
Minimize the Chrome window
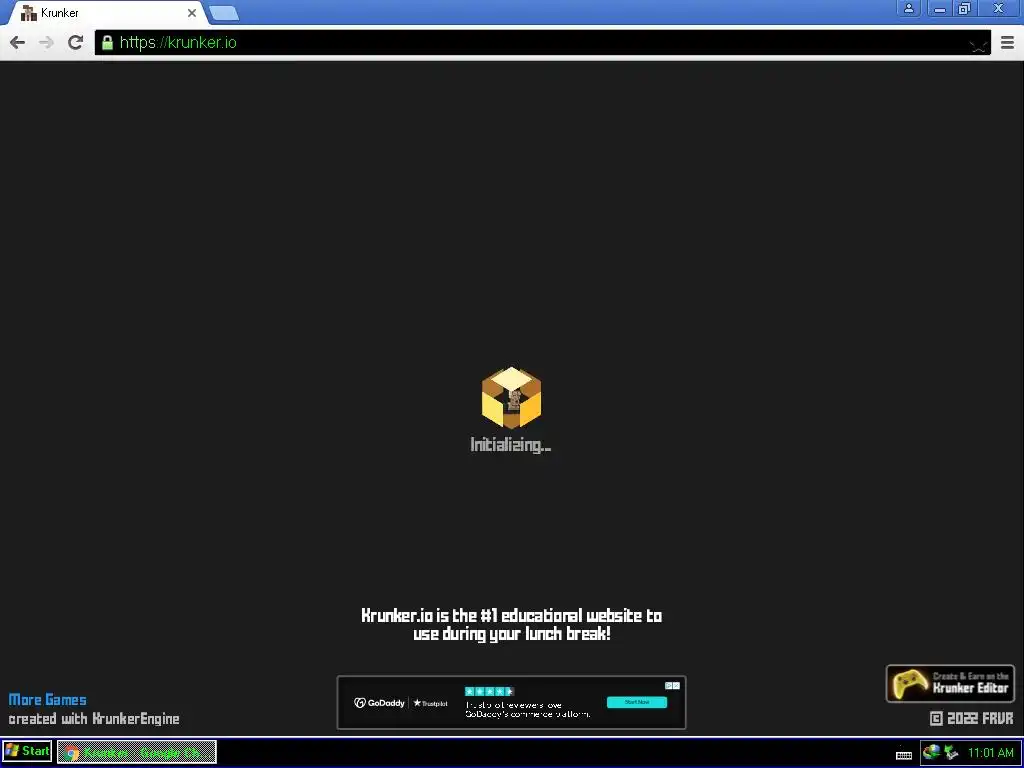(940, 8)
